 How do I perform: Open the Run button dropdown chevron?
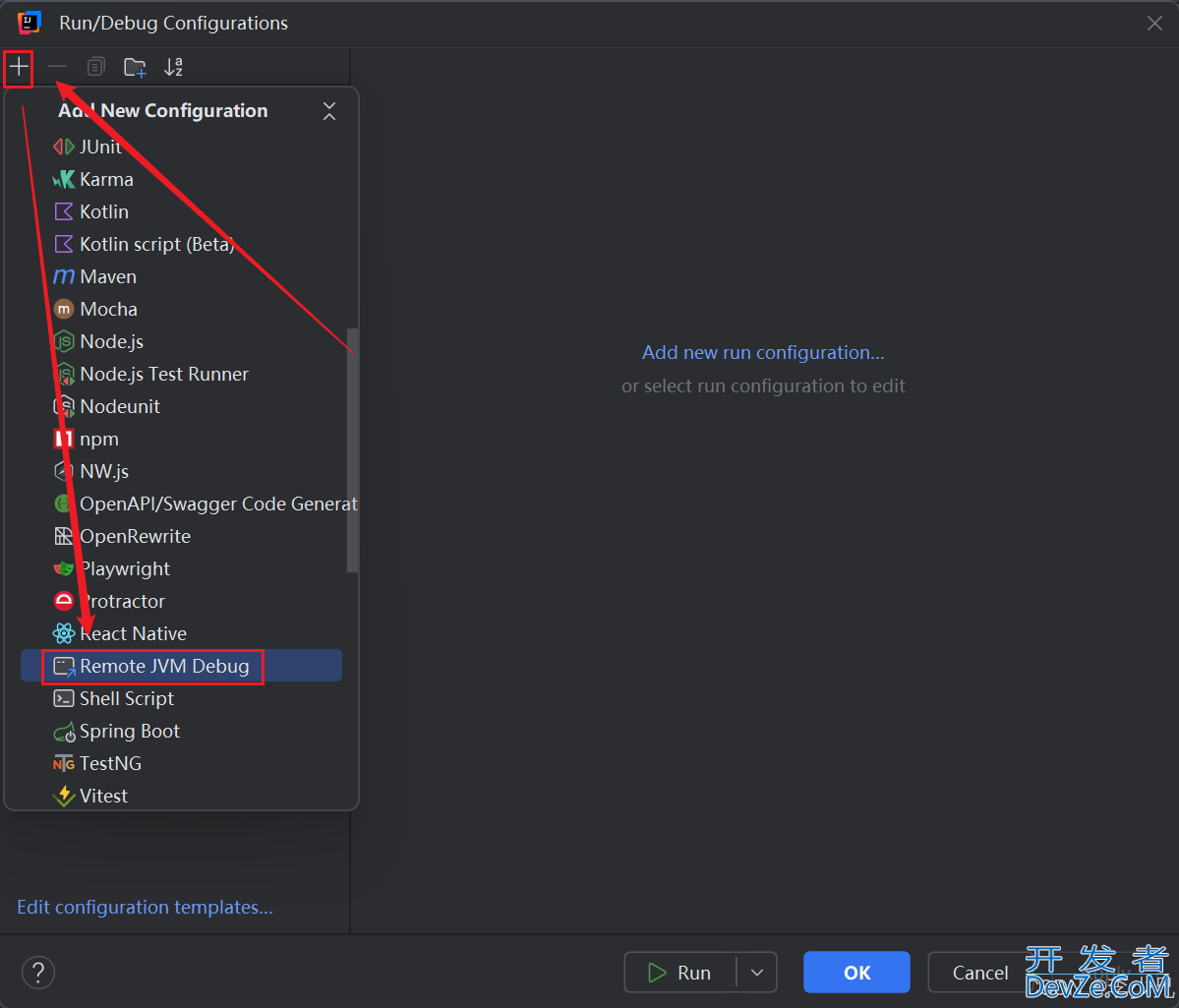point(757,973)
